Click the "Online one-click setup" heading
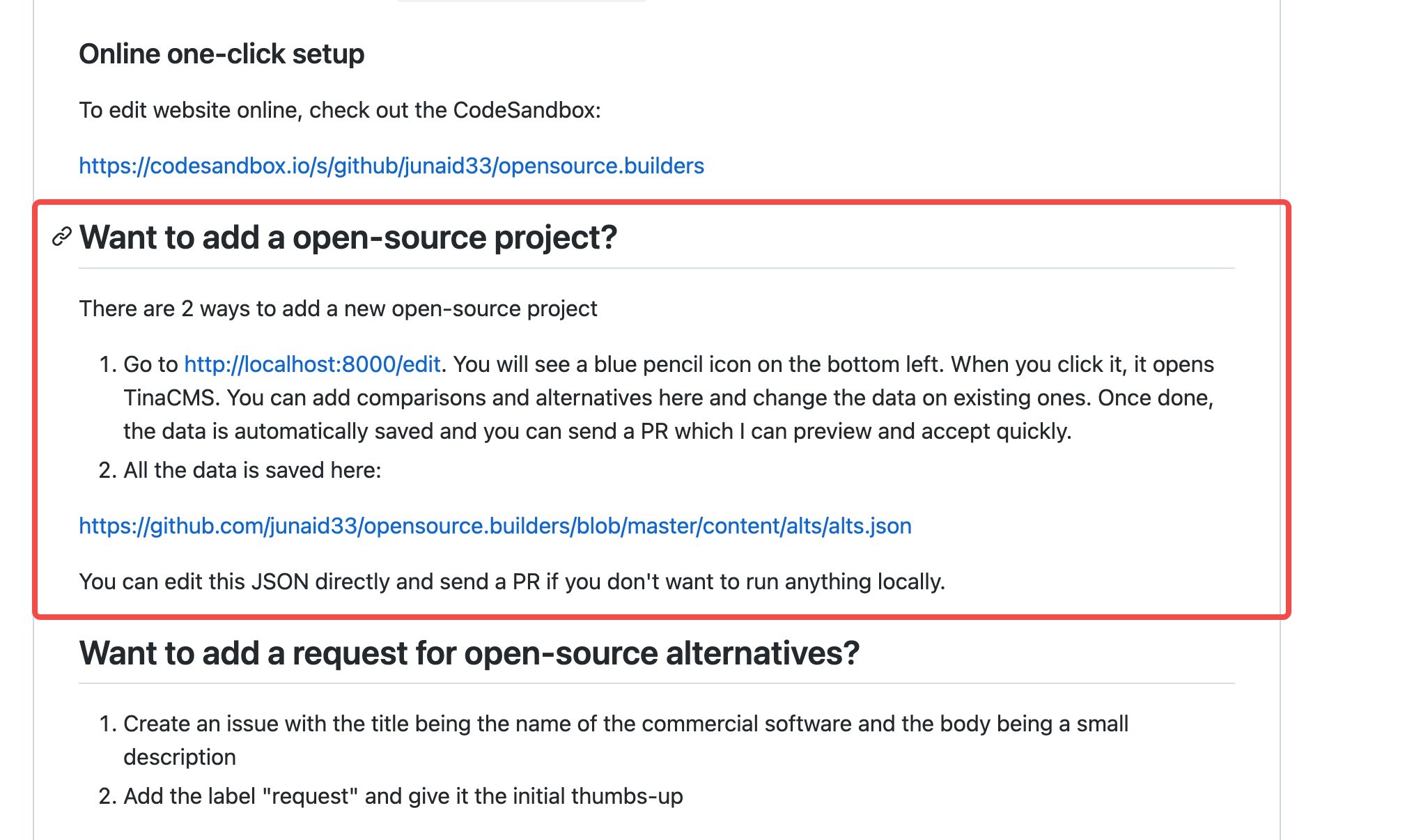Screen dimensions: 1421x840 [222, 54]
